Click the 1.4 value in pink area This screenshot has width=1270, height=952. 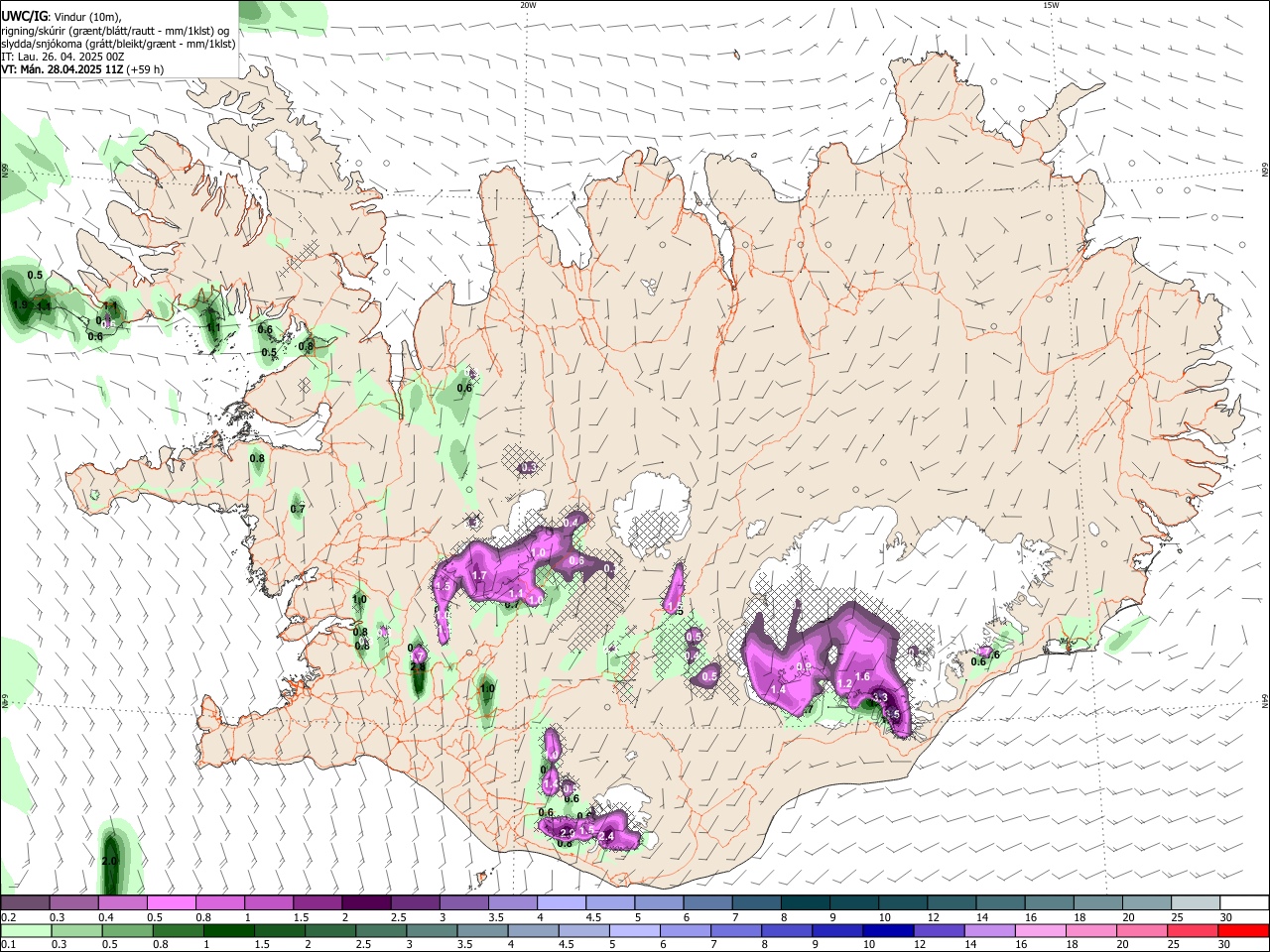coord(778,690)
